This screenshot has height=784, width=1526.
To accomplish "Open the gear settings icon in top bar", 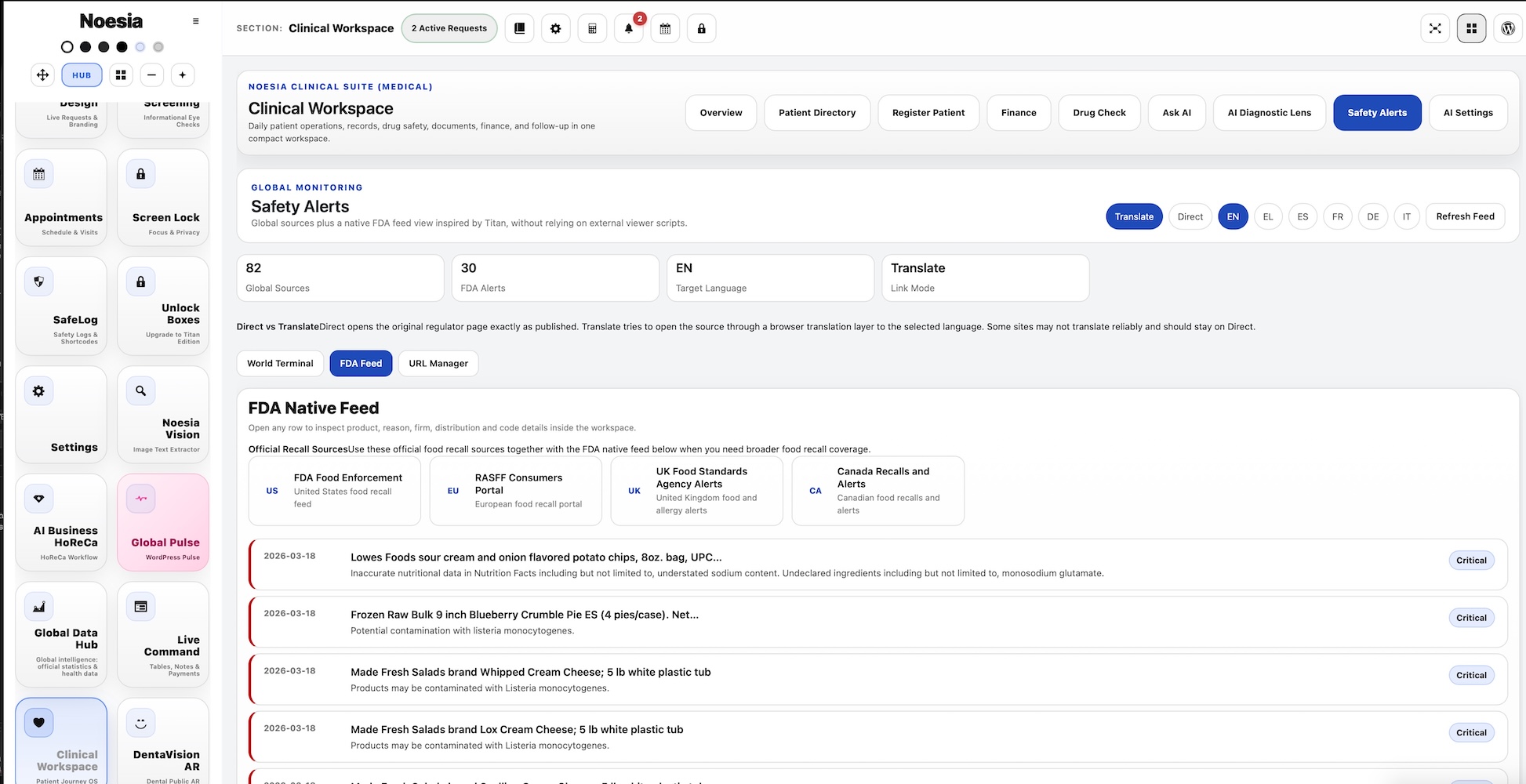I will (x=556, y=28).
